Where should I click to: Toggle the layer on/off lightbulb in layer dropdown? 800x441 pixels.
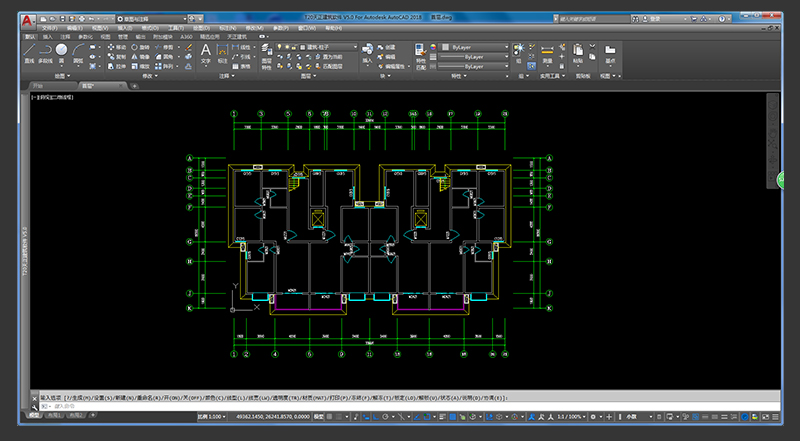pos(280,47)
